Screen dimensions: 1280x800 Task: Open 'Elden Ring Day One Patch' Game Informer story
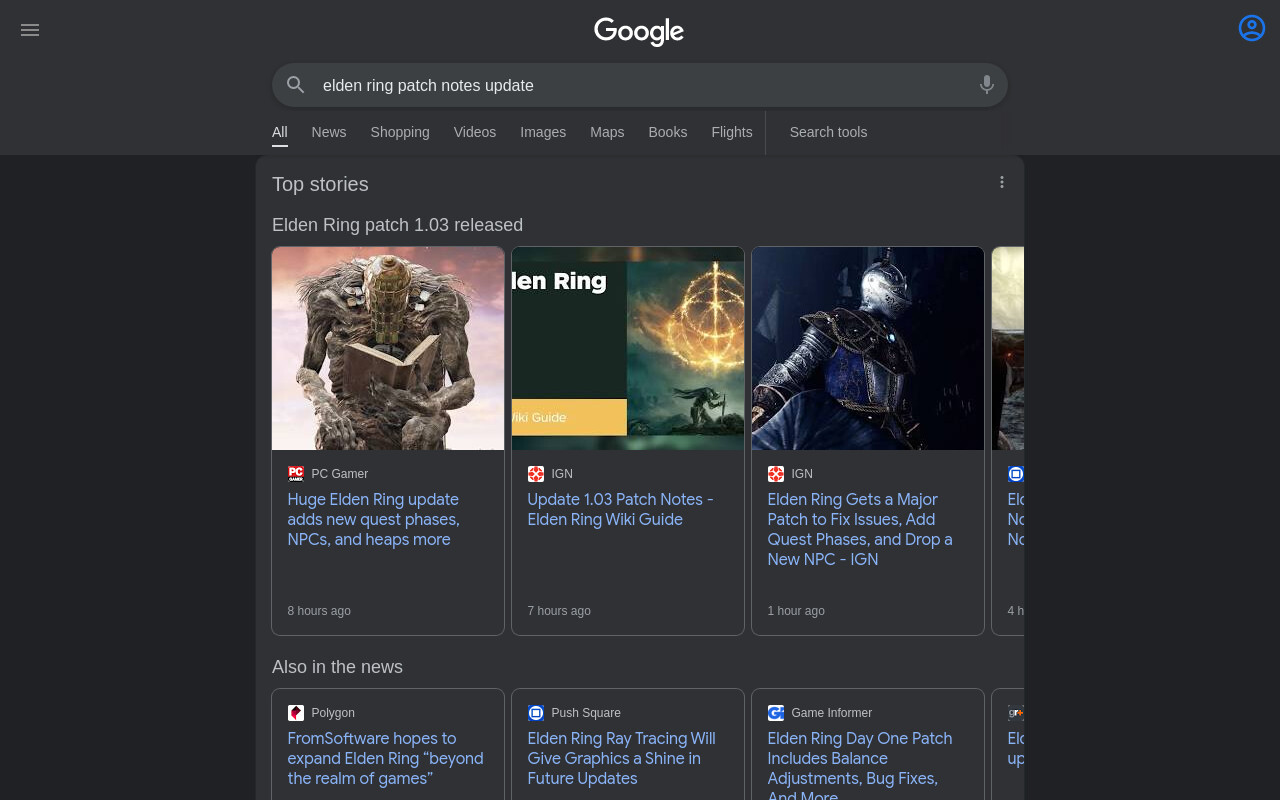click(860, 765)
